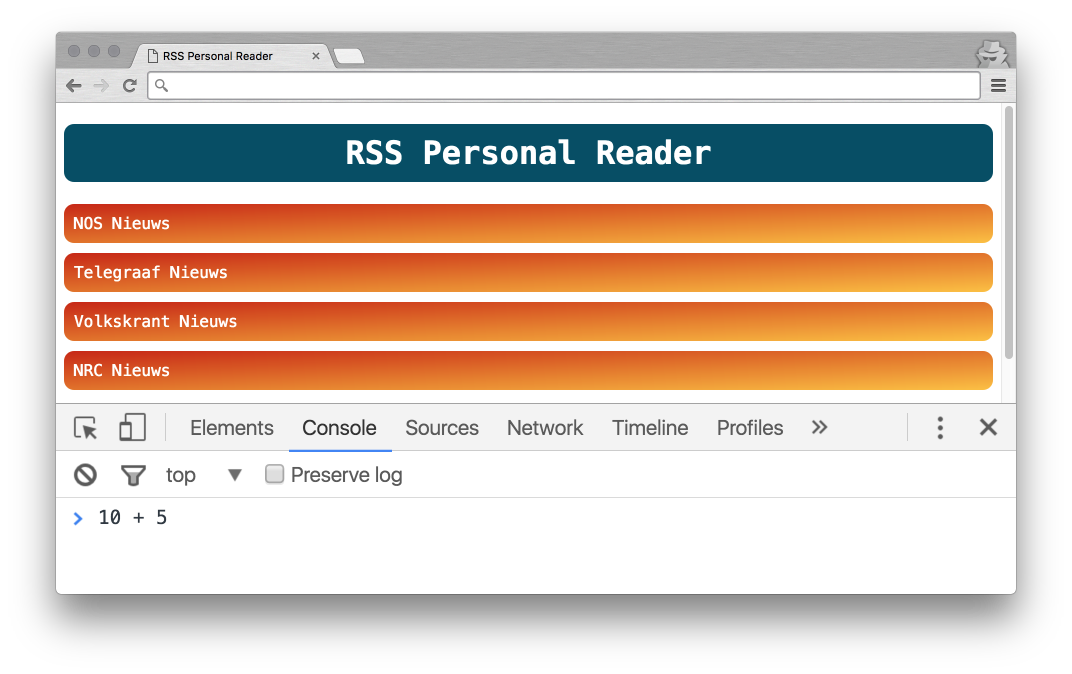The height and width of the screenshot is (674, 1072).
Task: Click the address bar input
Action: click(x=564, y=85)
